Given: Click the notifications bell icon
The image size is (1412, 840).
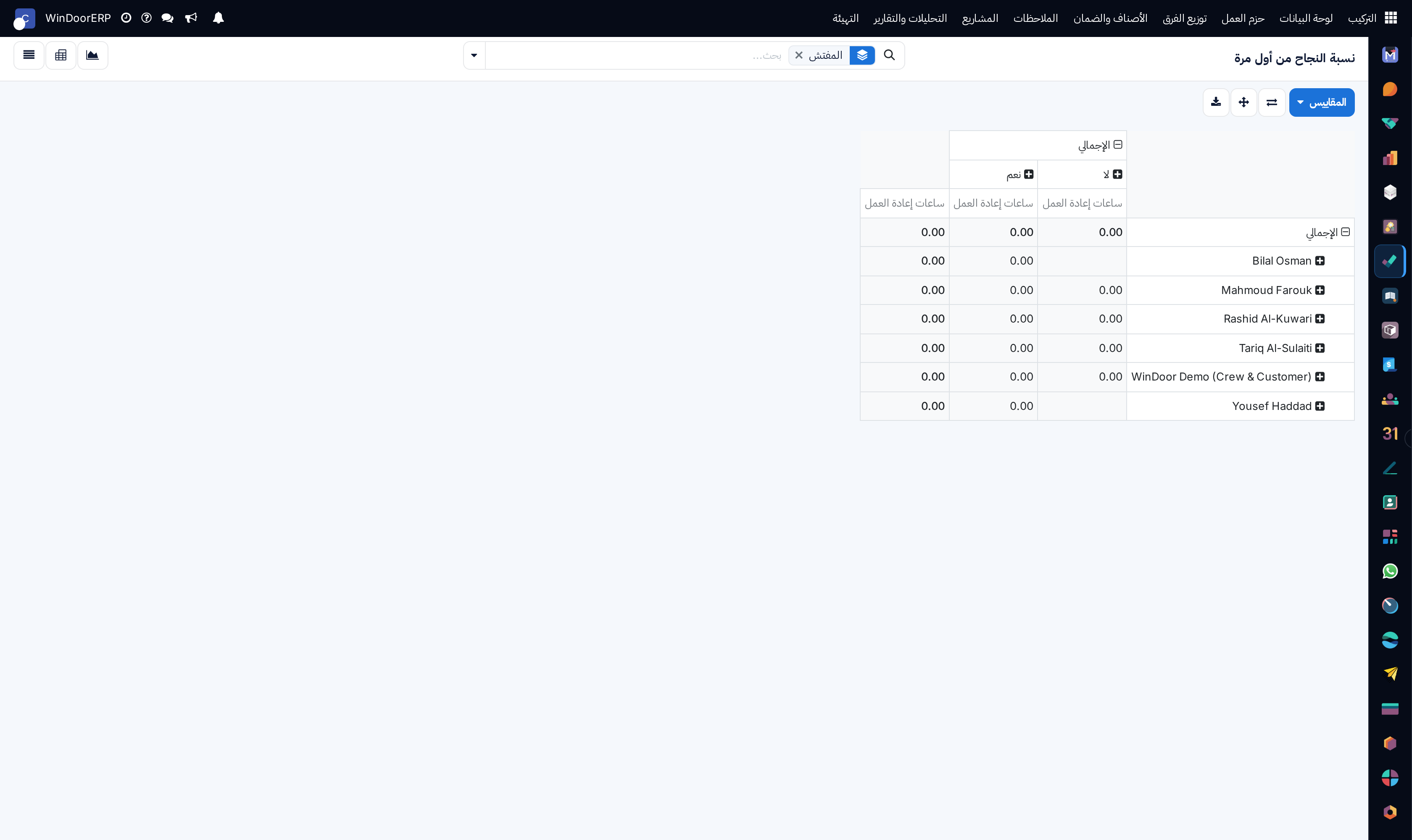Looking at the screenshot, I should (x=218, y=18).
